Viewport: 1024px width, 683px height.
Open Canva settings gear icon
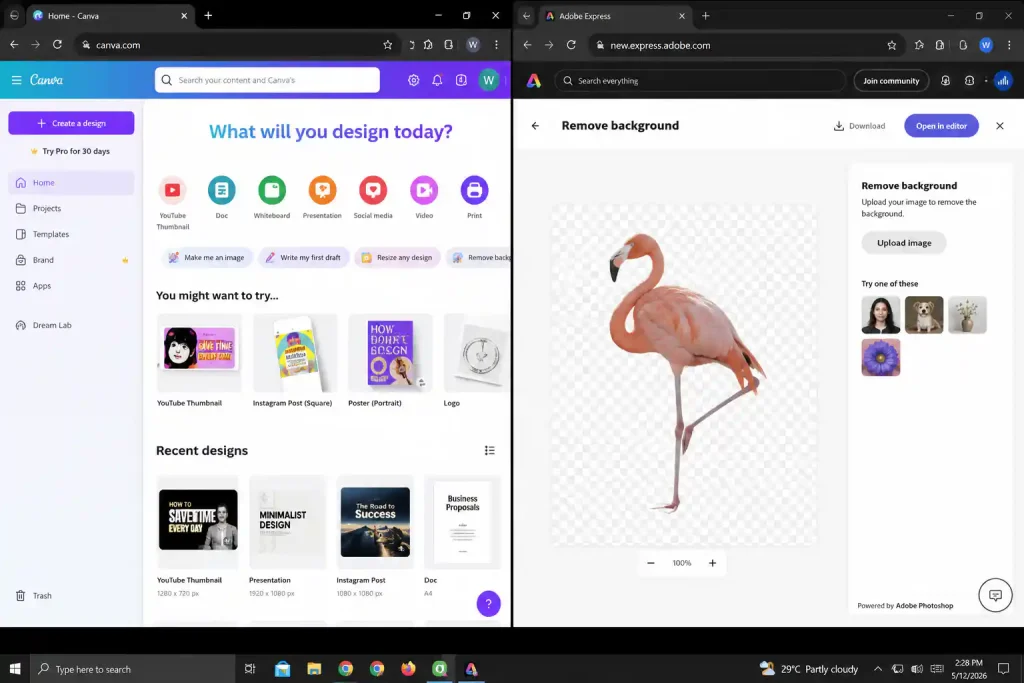pos(413,80)
